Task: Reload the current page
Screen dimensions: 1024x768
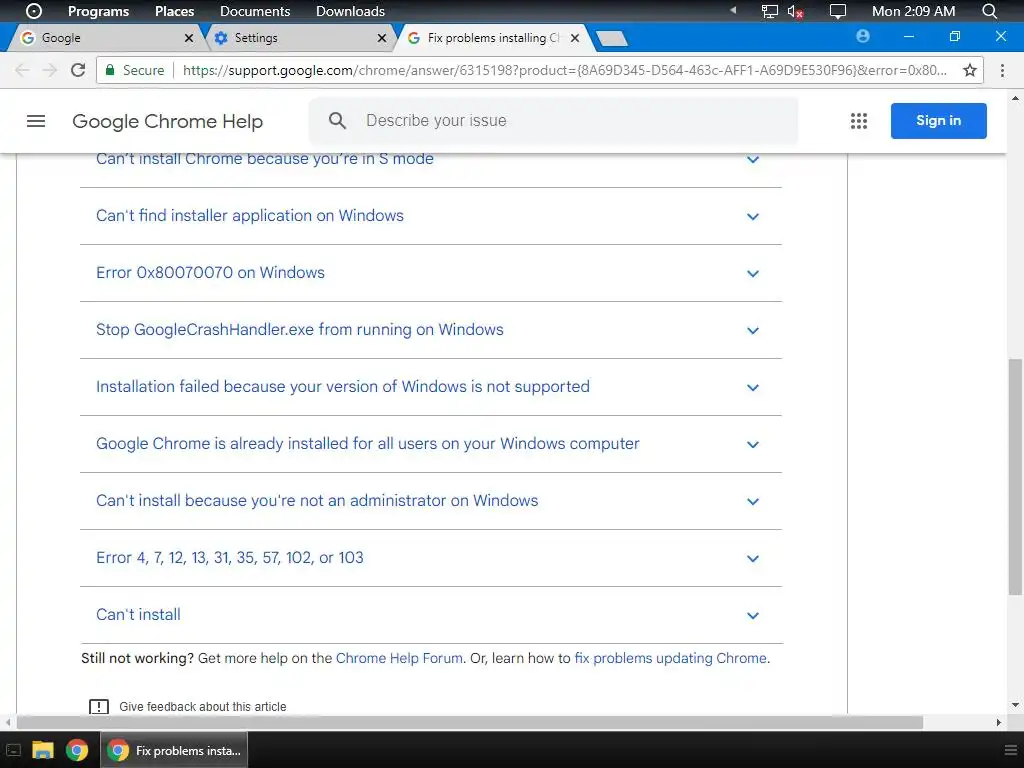Action: 78,70
